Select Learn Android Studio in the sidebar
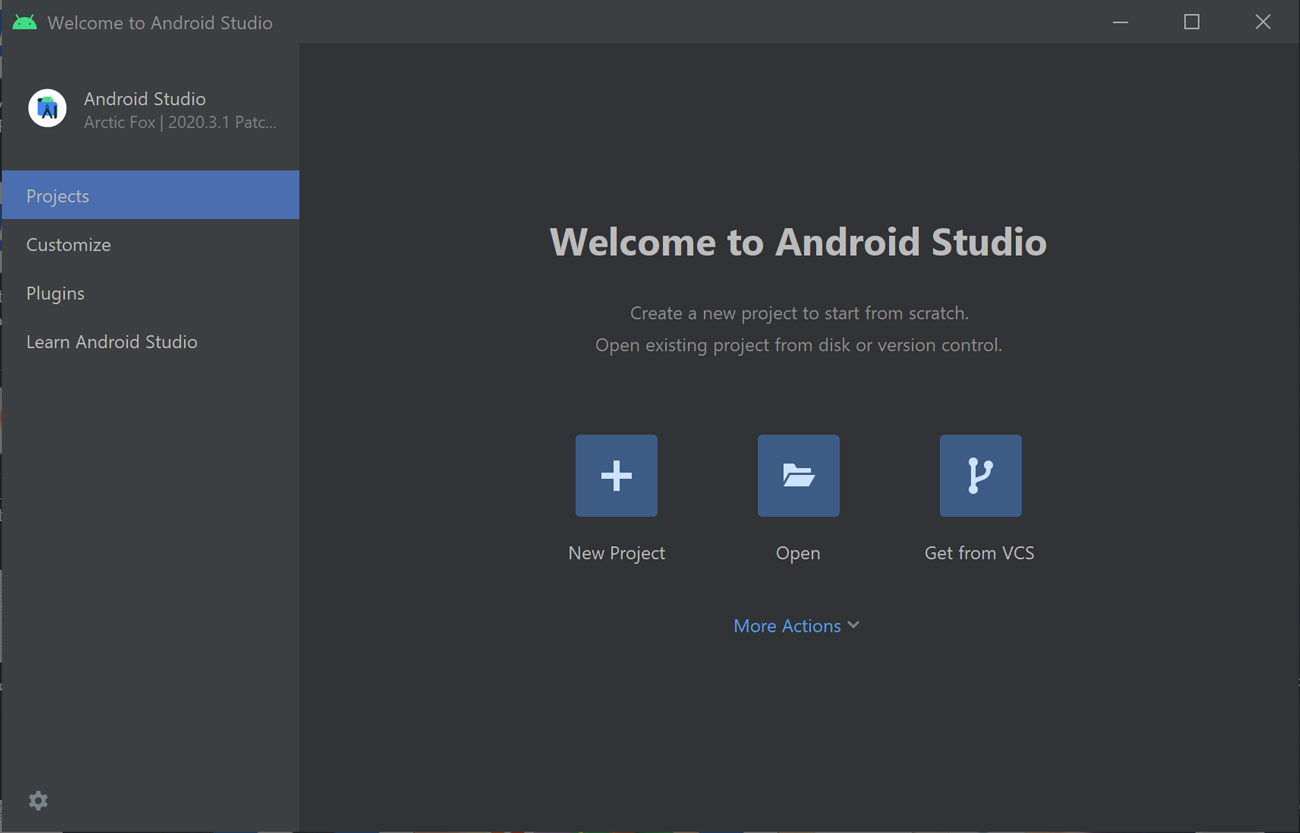This screenshot has width=1300, height=833. point(111,341)
